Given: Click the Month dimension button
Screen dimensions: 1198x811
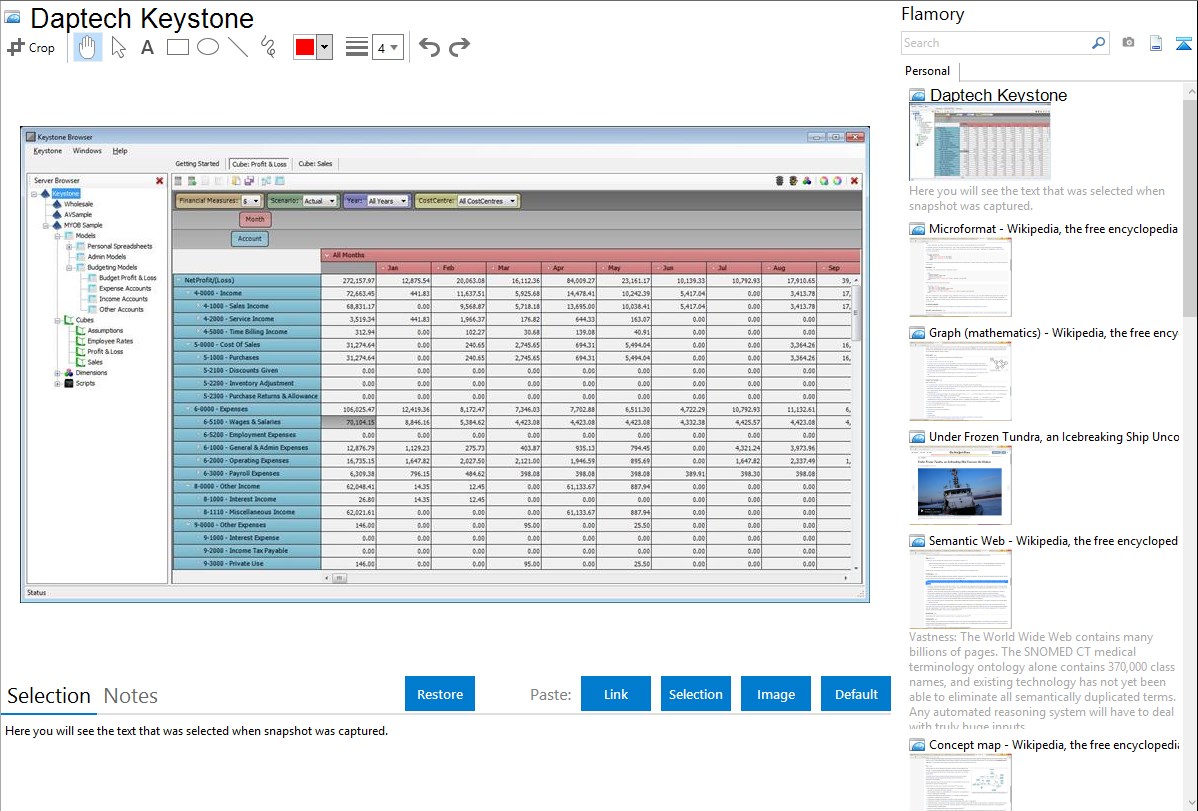Looking at the screenshot, I should [x=255, y=219].
